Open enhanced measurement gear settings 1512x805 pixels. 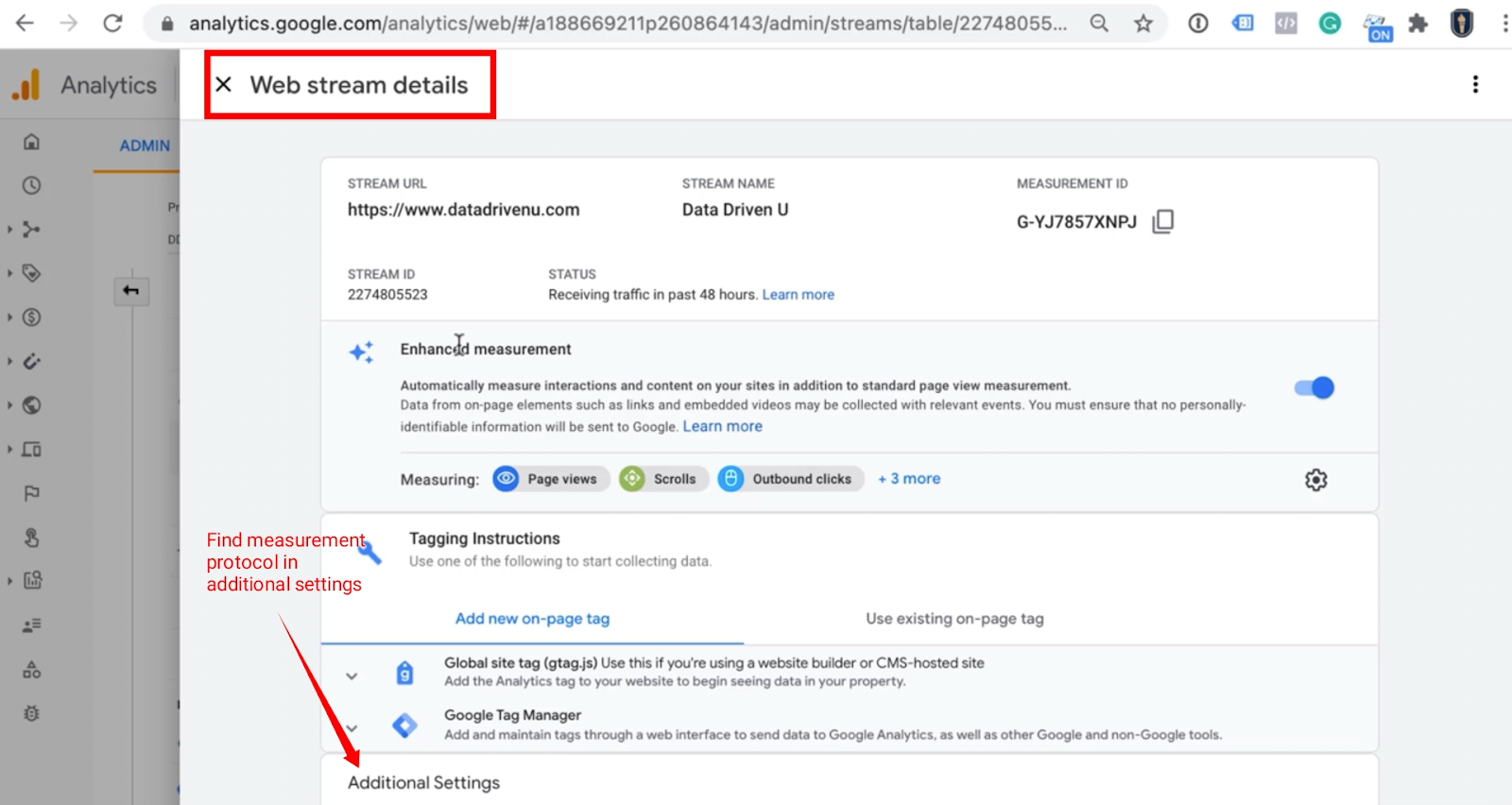[1315, 480]
